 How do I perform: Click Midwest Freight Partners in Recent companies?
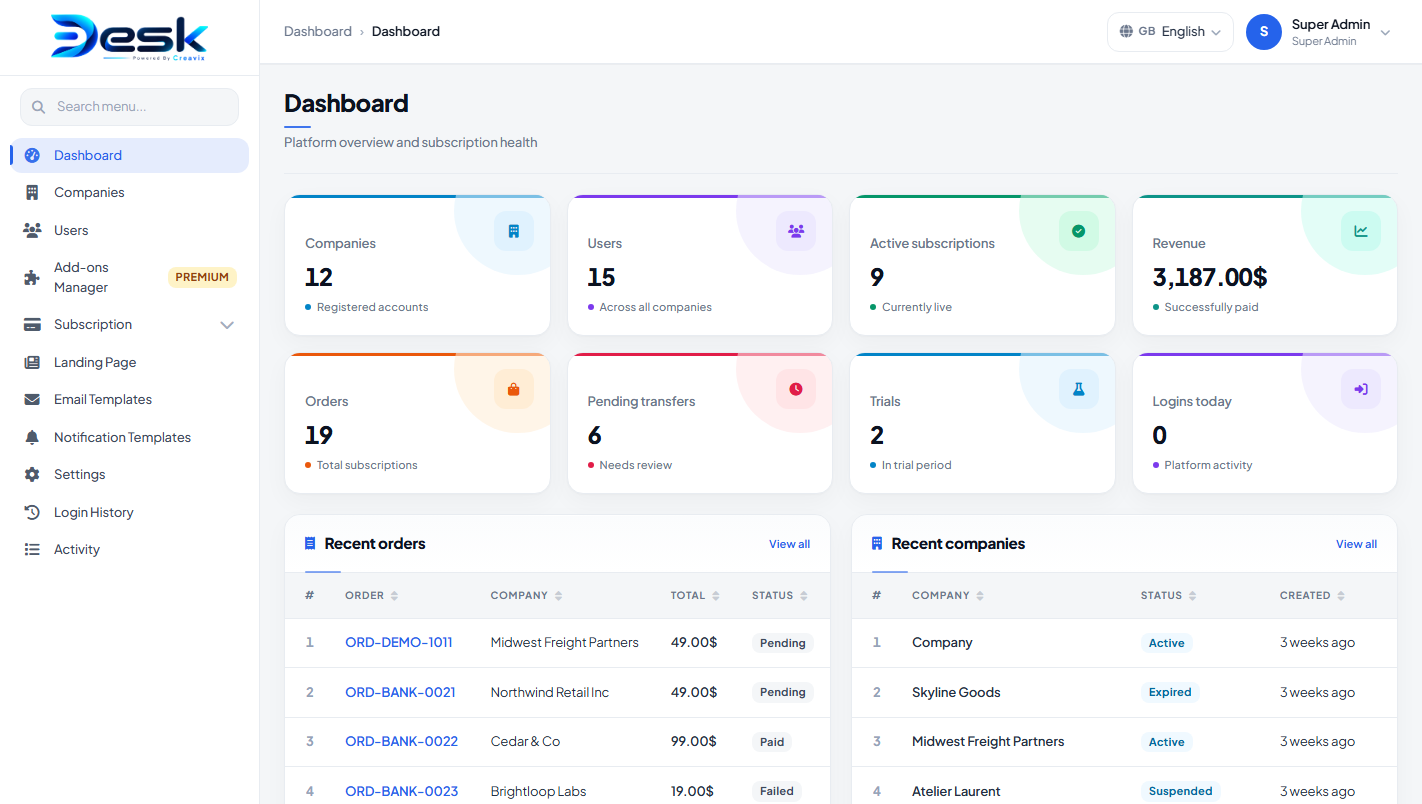(988, 741)
